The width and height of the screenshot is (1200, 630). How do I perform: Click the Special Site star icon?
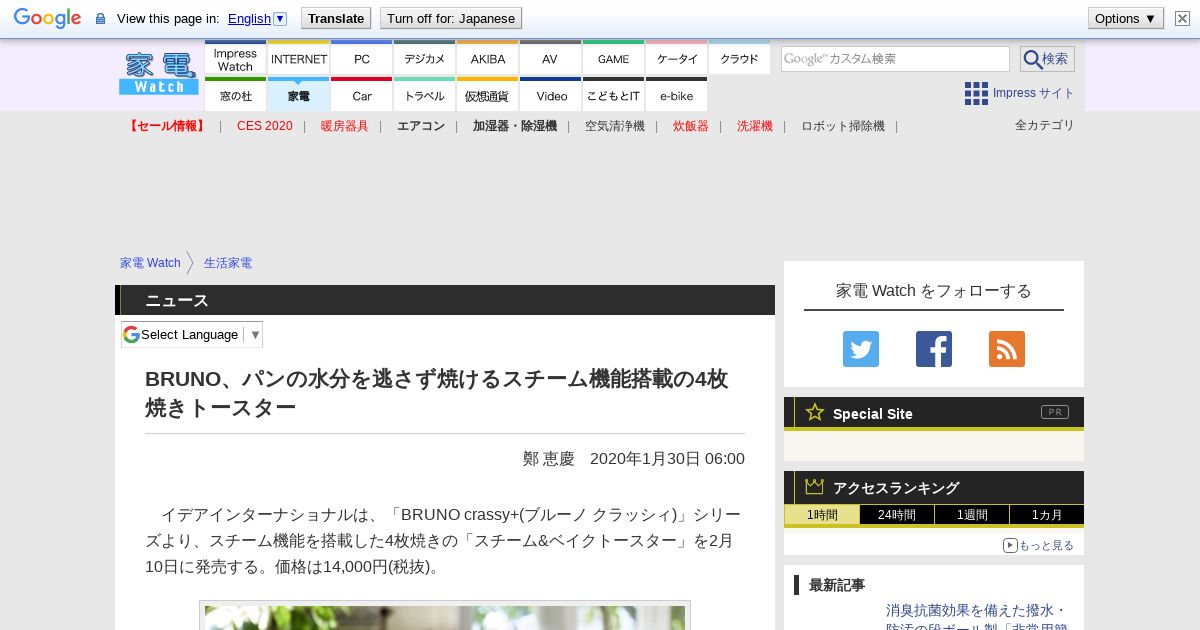pos(815,412)
